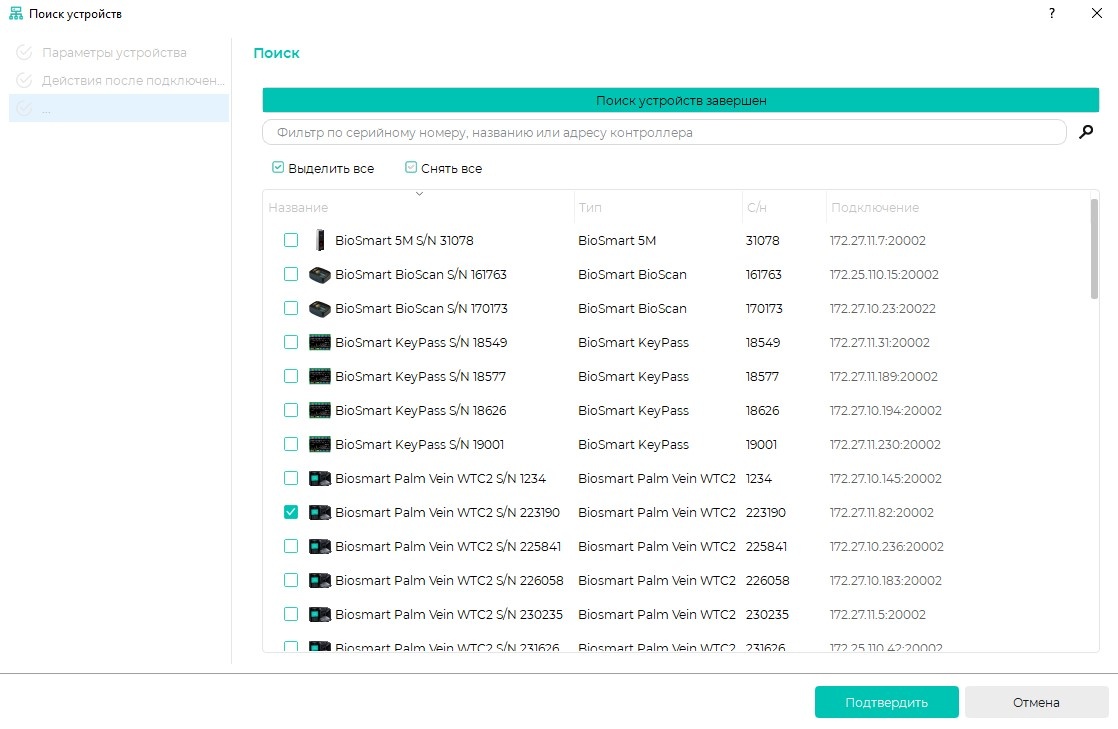Click the KeyPass S/N 19001 device icon
The image size is (1118, 729).
coord(319,444)
